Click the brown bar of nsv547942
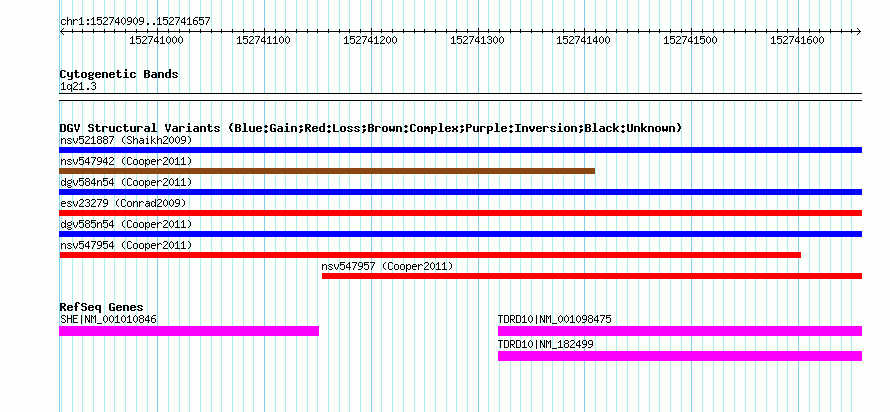 (327, 171)
